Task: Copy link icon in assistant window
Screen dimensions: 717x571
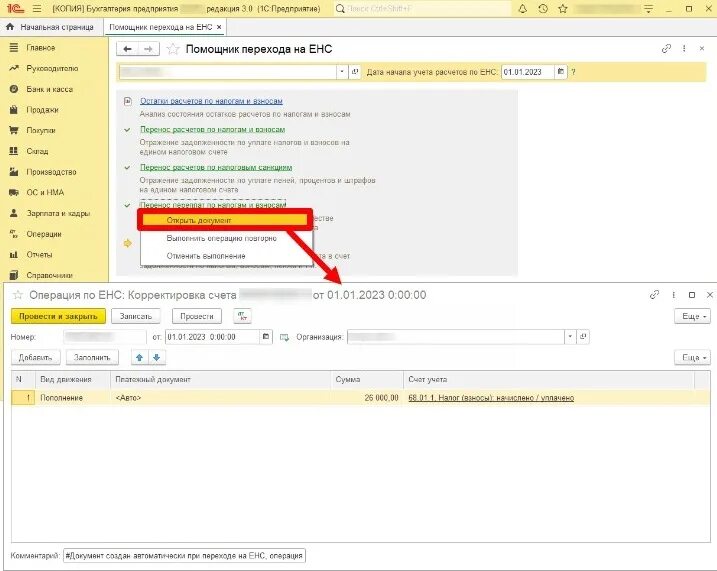Action: [666, 48]
